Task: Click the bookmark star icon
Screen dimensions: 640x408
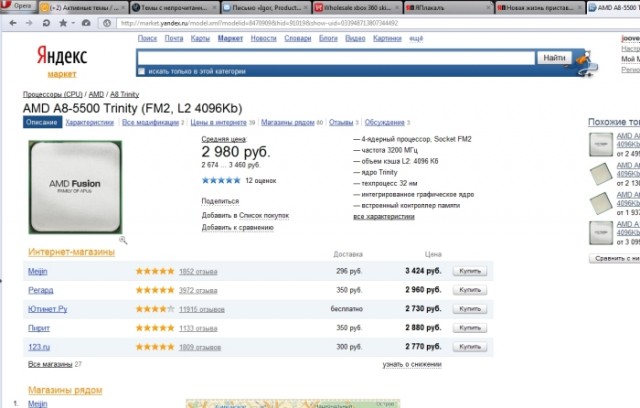Action: coord(63,23)
